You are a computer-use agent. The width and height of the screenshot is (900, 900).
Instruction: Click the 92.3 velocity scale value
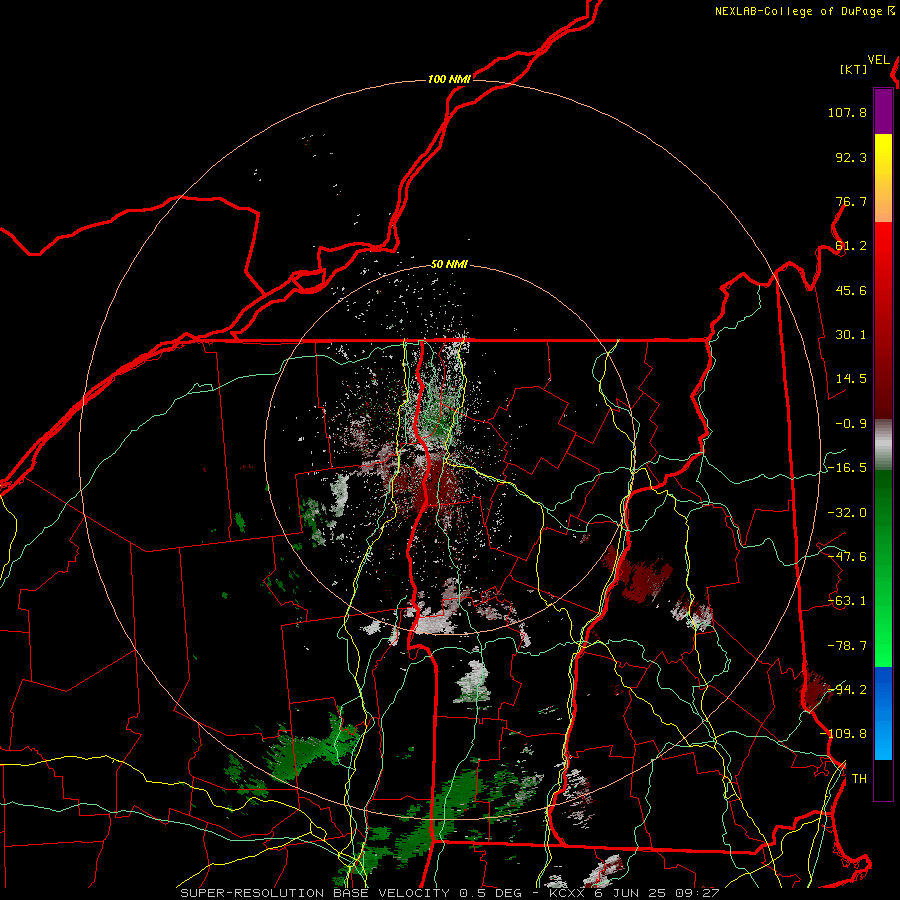coord(851,157)
